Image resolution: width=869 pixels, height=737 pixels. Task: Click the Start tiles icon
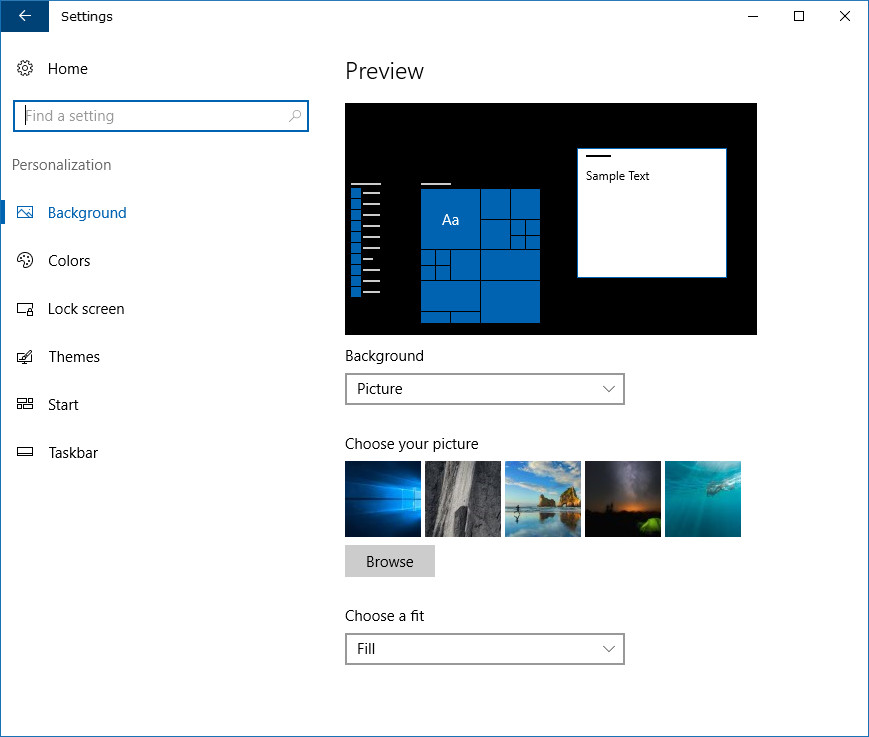25,404
